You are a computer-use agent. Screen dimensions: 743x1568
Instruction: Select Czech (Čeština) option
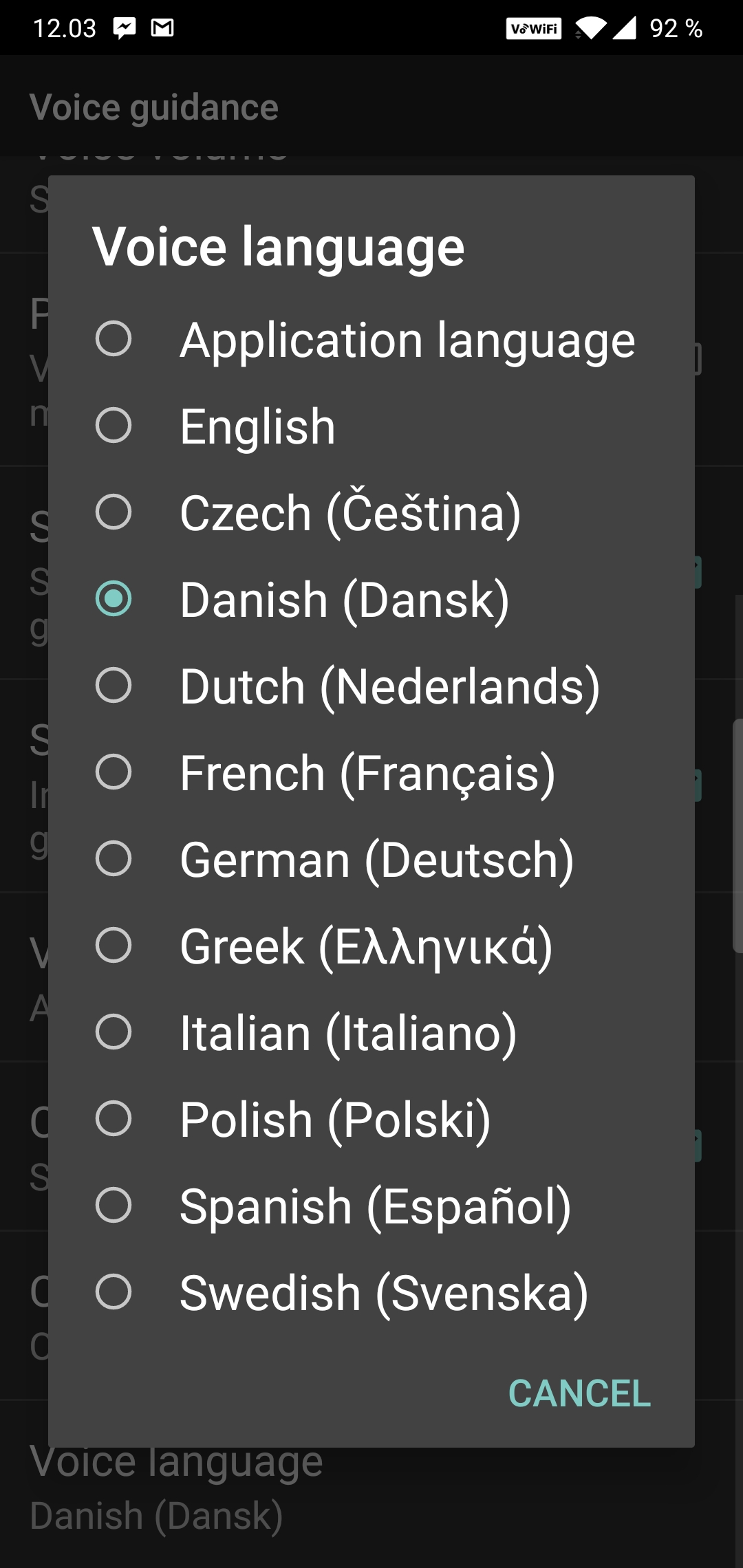tap(371, 512)
